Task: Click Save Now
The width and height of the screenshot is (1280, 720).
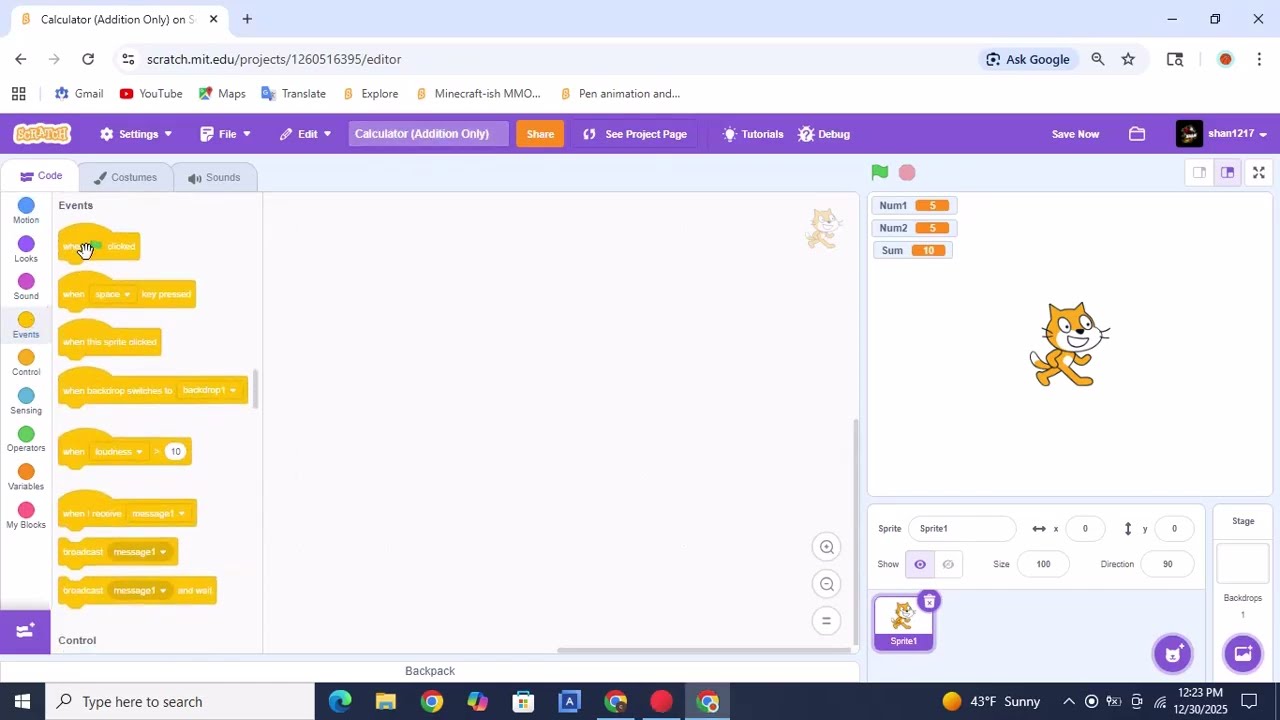Action: pos(1075,134)
